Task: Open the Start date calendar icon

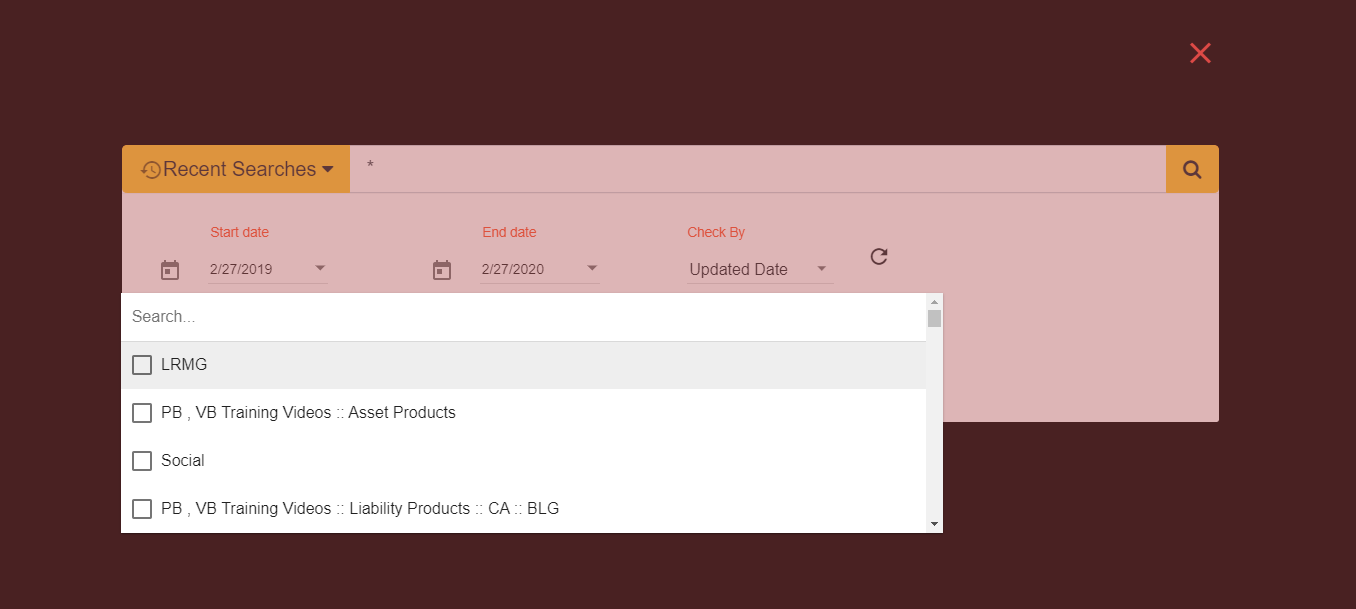Action: [170, 270]
